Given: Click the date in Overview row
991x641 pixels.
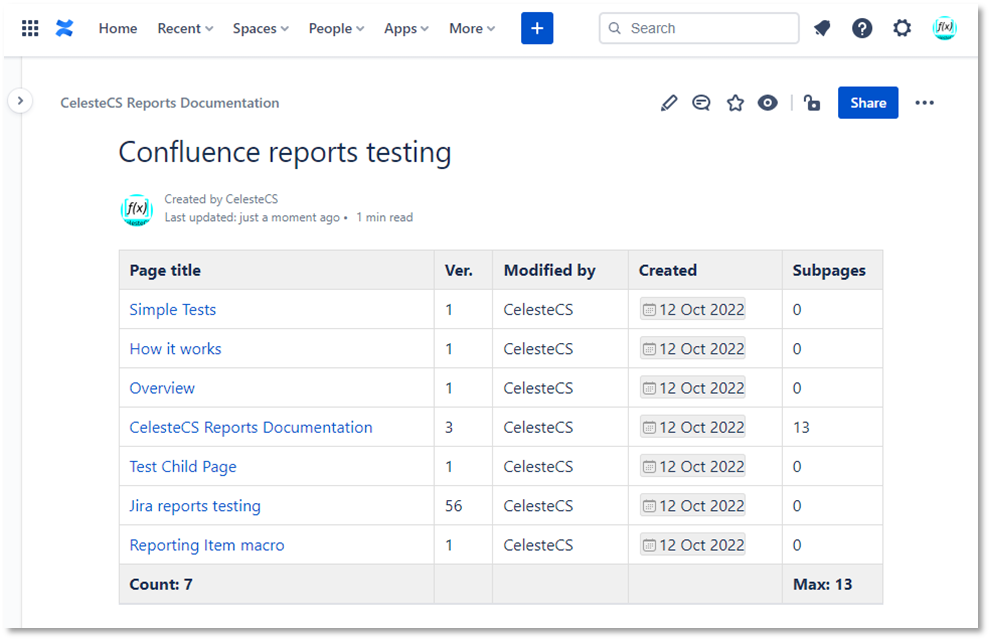Looking at the screenshot, I should (693, 388).
